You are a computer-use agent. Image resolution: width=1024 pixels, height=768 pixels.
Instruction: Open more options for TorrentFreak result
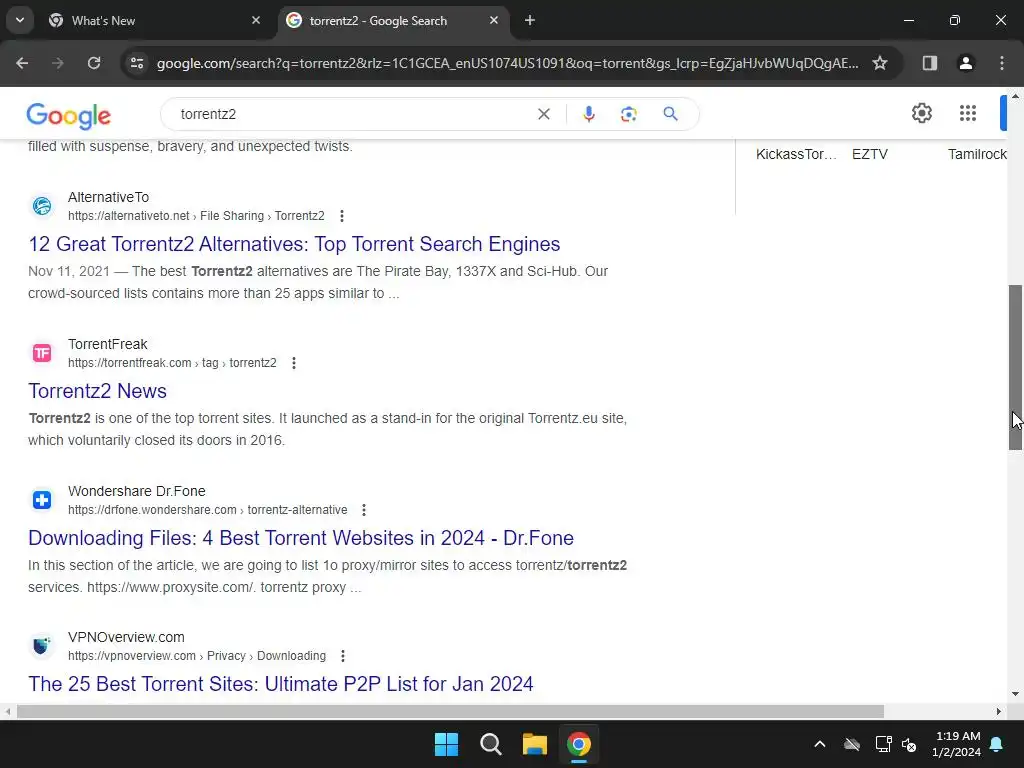pyautogui.click(x=294, y=363)
